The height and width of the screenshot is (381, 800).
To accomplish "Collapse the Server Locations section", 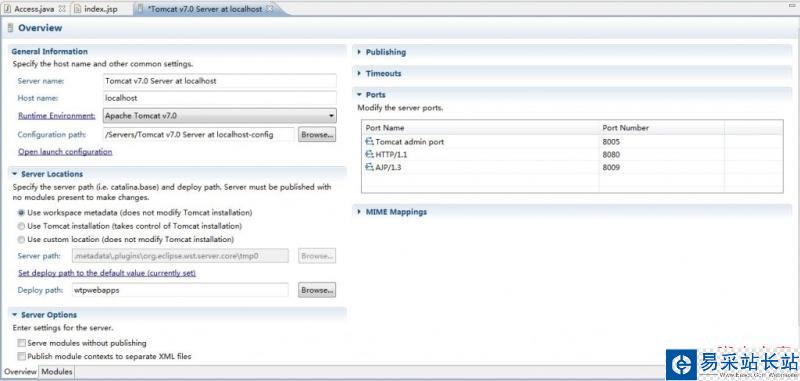I will pyautogui.click(x=15, y=174).
